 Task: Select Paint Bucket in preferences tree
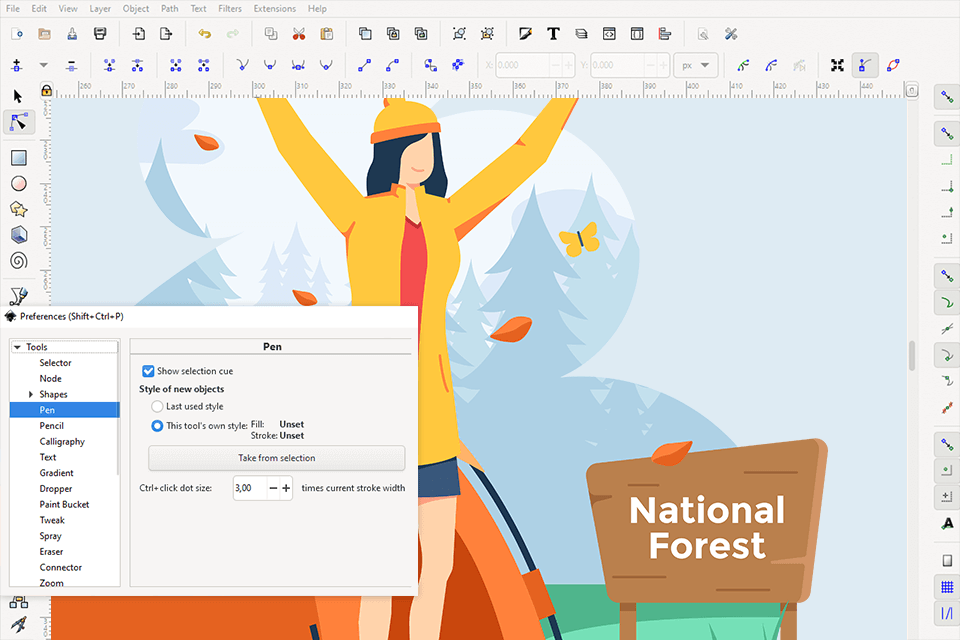(x=64, y=505)
